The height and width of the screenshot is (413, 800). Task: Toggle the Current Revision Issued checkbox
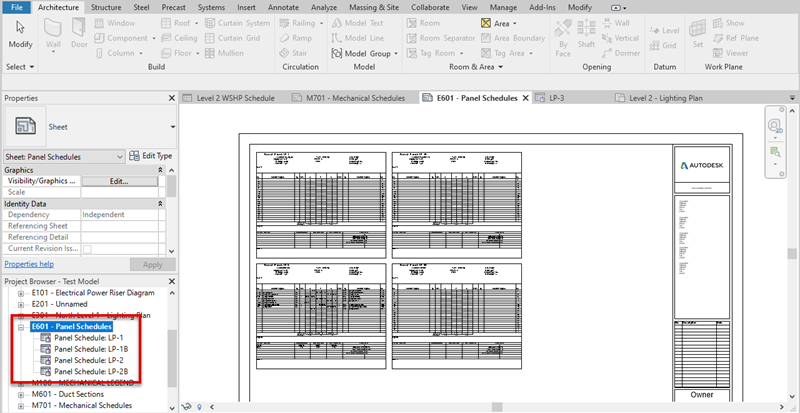[x=87, y=248]
